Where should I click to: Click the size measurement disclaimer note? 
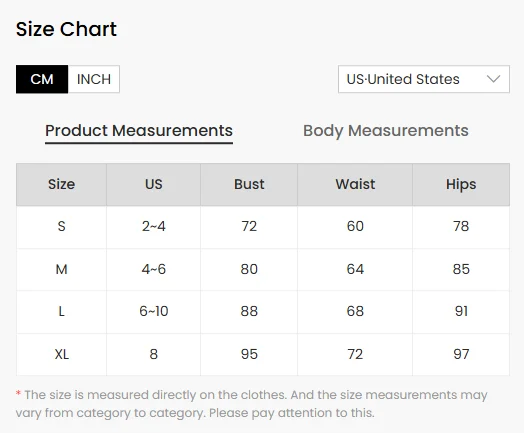pyautogui.click(x=252, y=404)
